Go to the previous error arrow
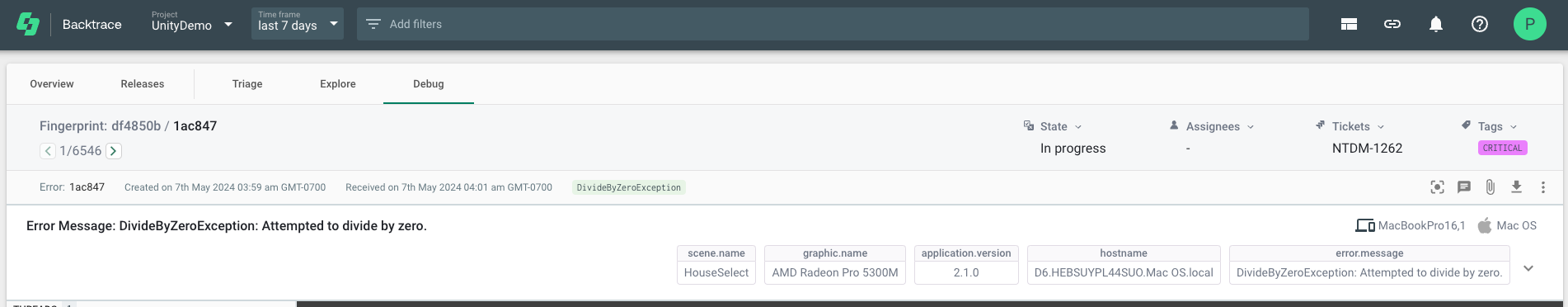The image size is (1568, 307). (x=48, y=151)
